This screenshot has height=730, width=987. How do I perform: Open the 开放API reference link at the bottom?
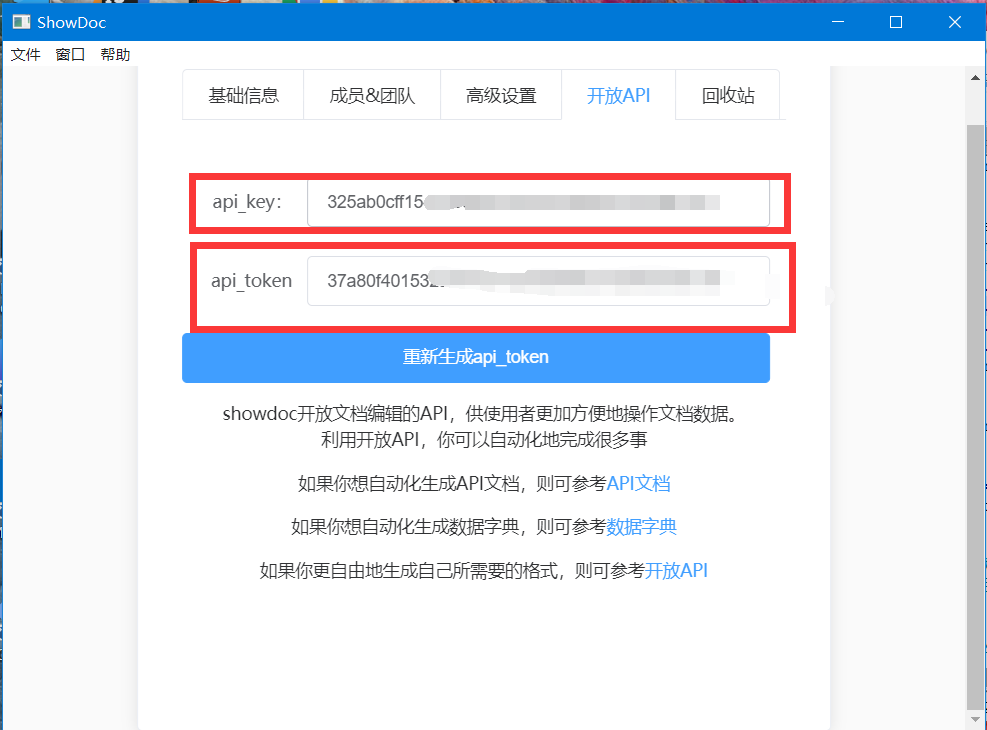click(x=676, y=570)
